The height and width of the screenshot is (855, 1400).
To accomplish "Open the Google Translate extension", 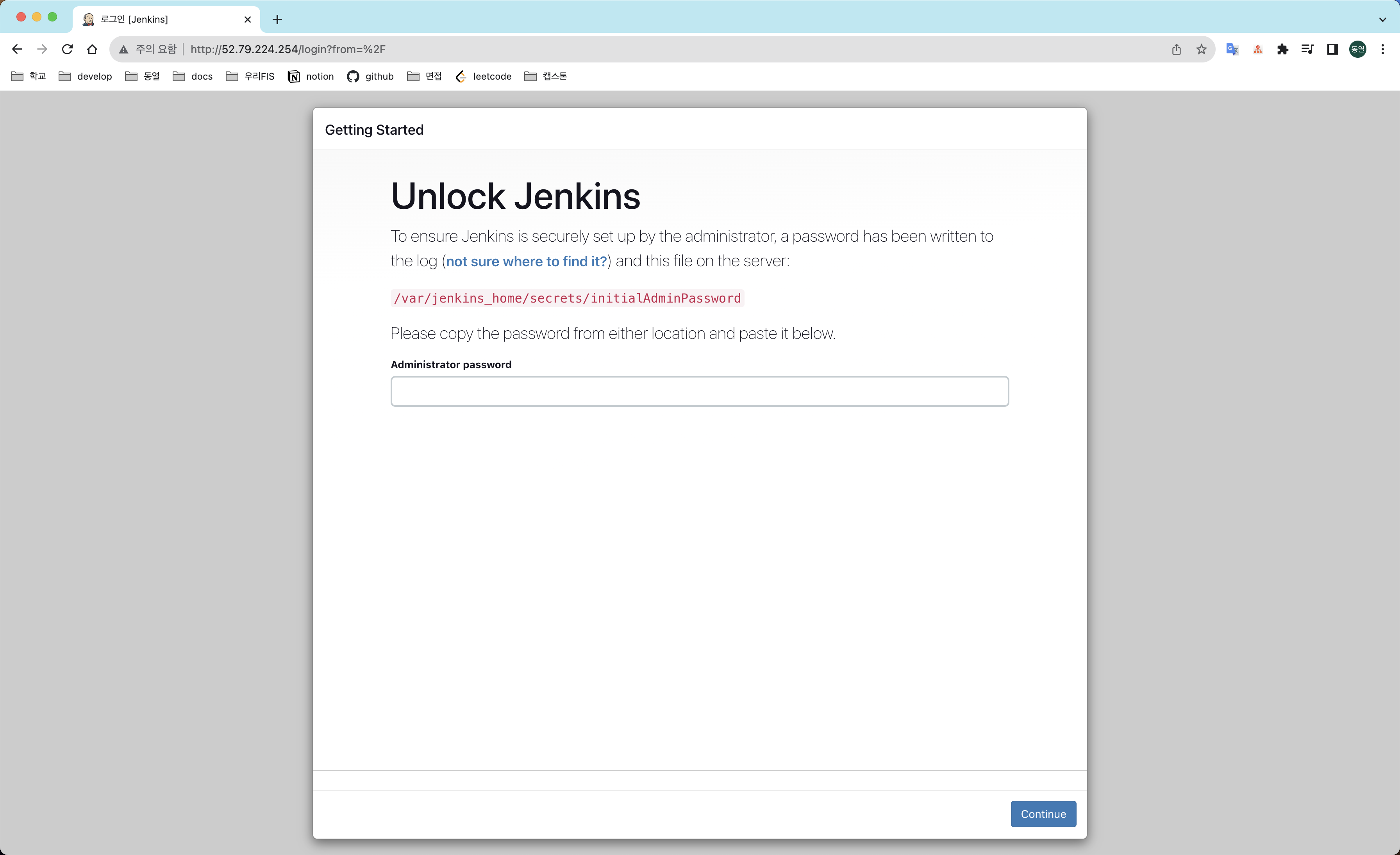I will tap(1232, 50).
